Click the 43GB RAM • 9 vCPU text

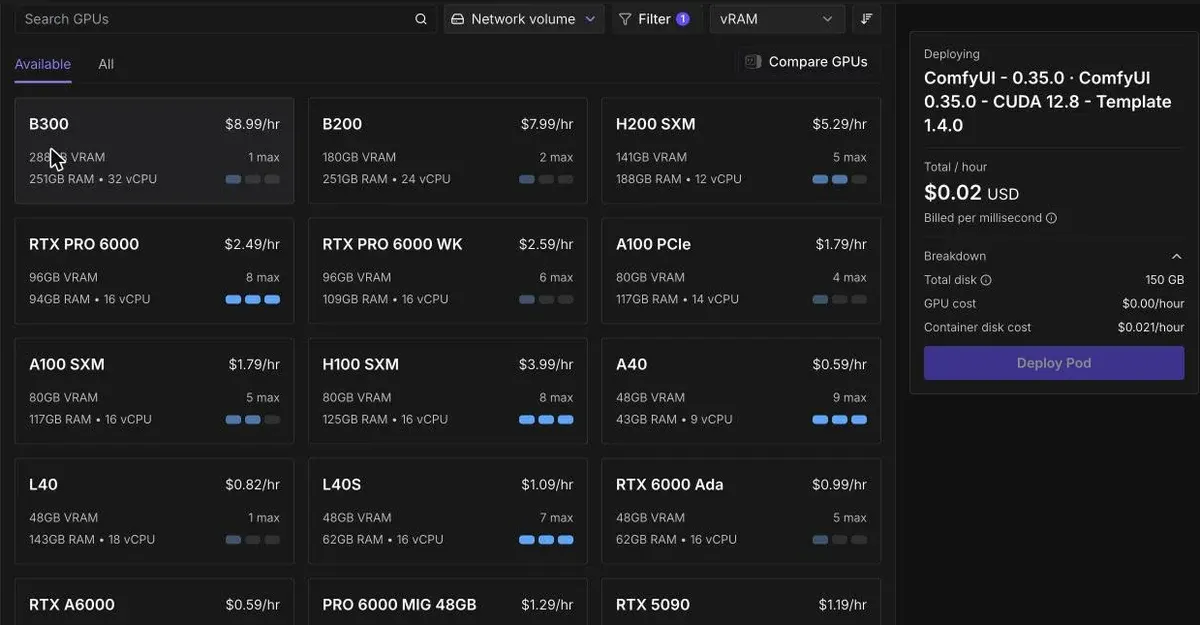click(x=674, y=419)
